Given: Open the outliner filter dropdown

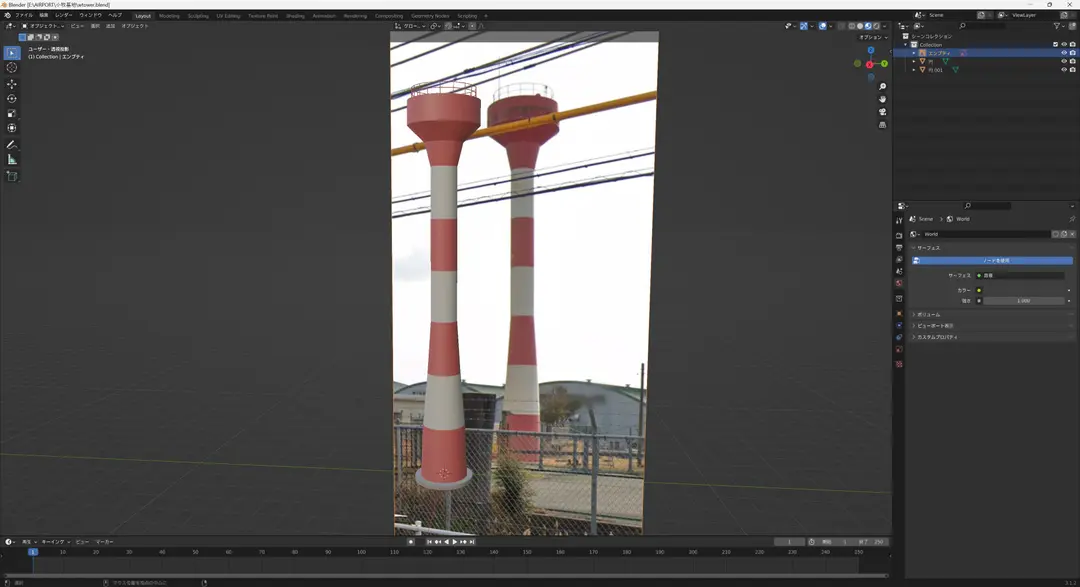Looking at the screenshot, I should pyautogui.click(x=1059, y=26).
